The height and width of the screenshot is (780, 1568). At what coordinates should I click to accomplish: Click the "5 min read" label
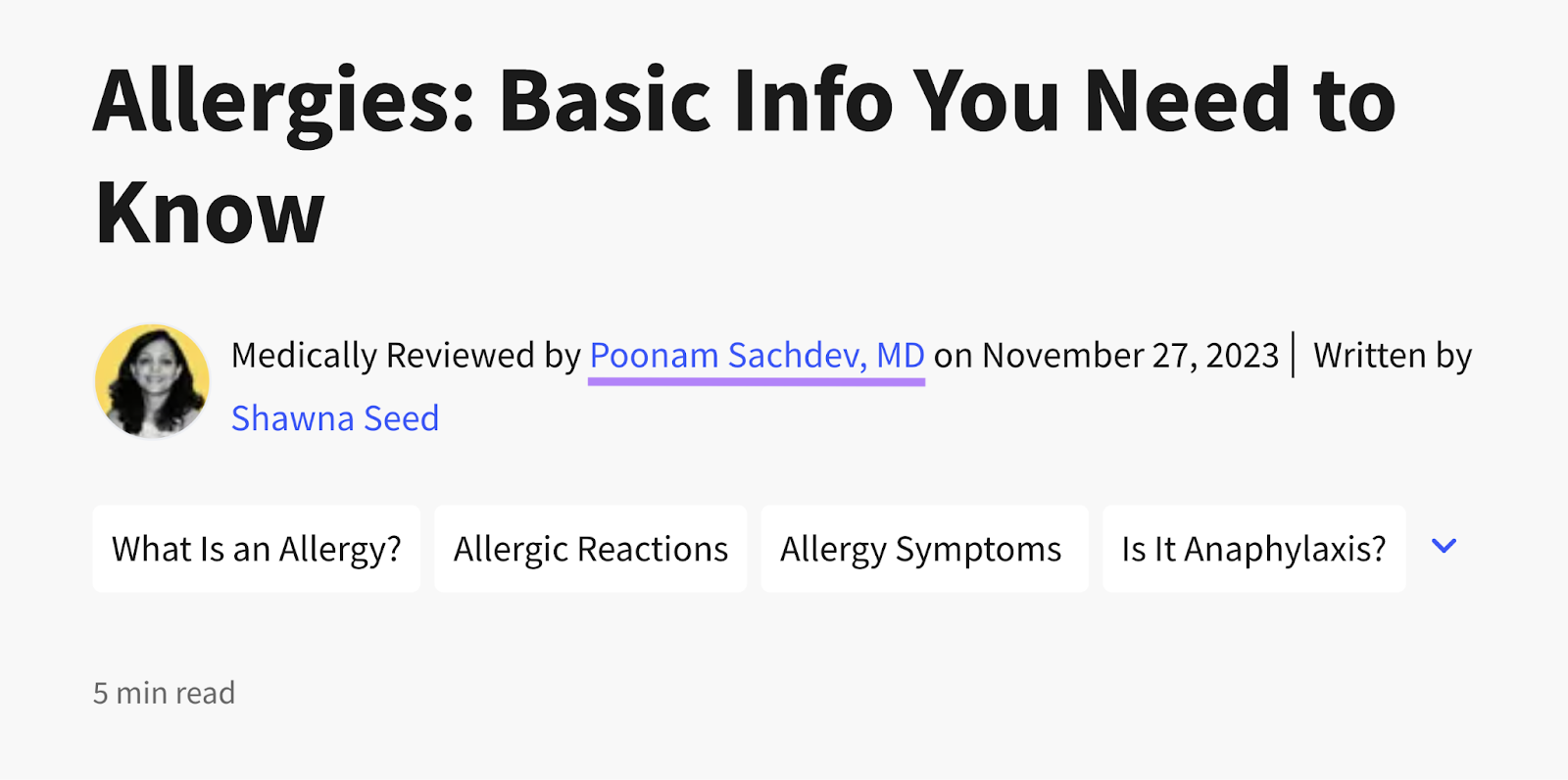coord(164,693)
